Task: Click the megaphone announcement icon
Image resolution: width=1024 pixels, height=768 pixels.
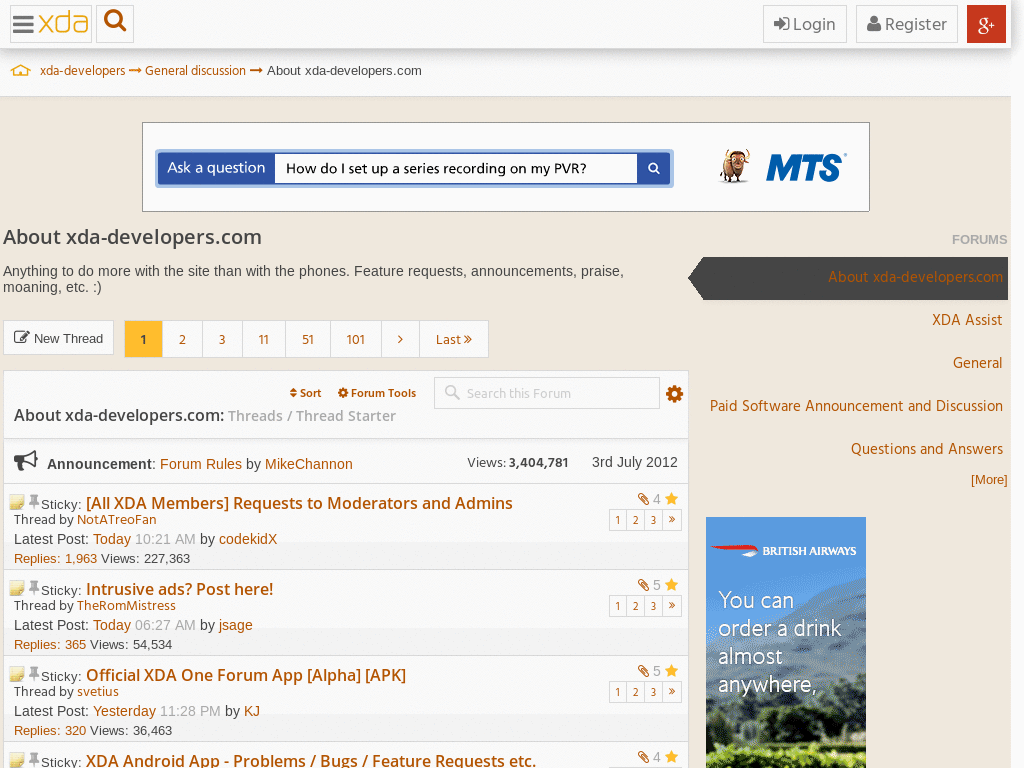Action: point(26,461)
